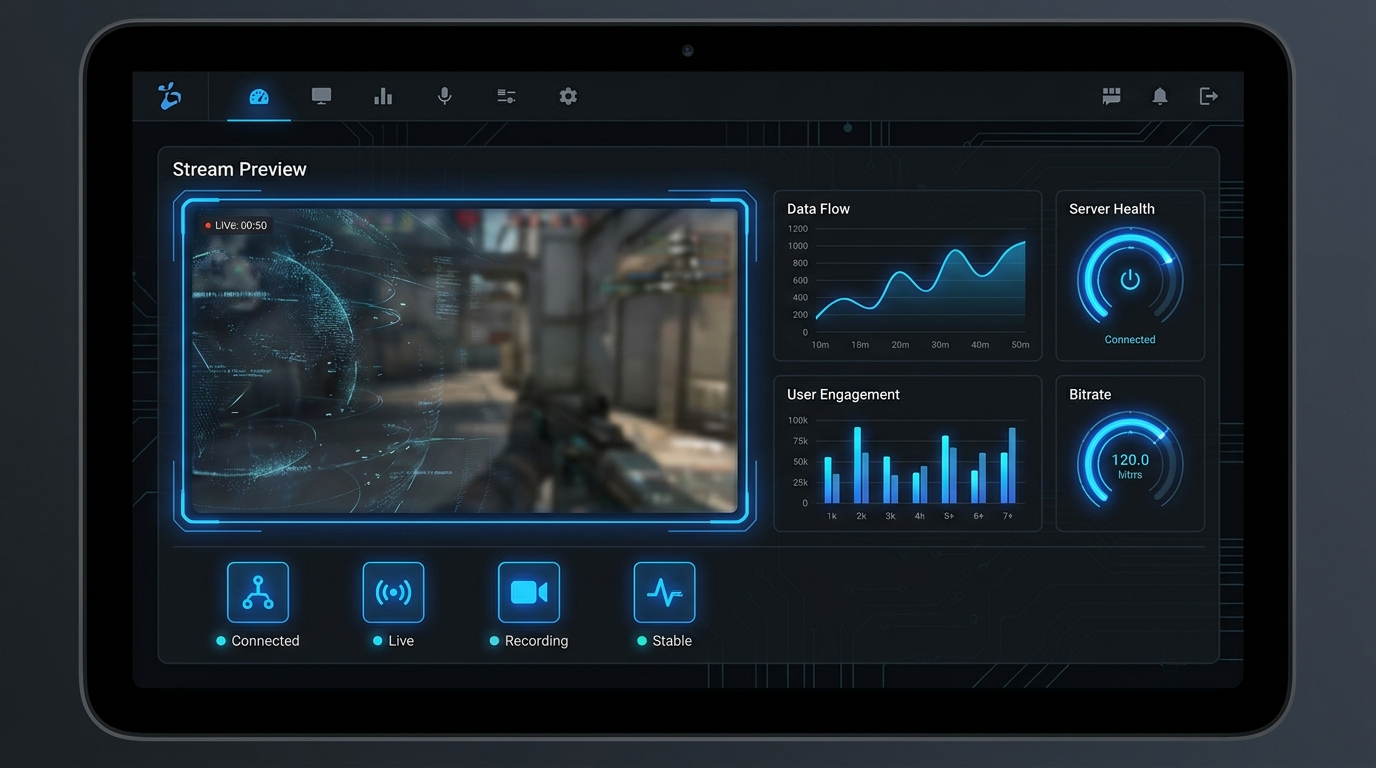This screenshot has width=1376, height=768.
Task: Switch to the monitor display tab
Action: 321,96
